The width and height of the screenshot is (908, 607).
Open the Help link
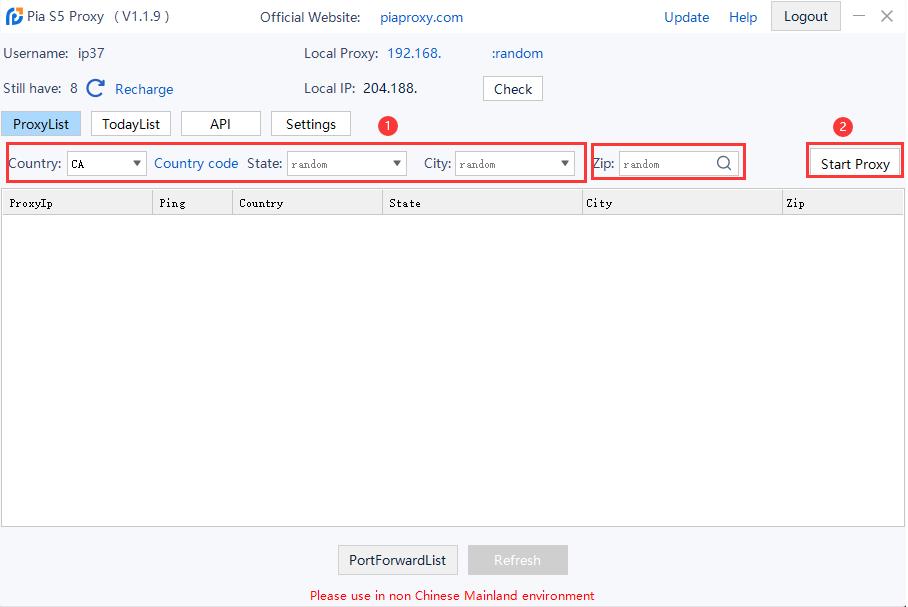click(743, 17)
